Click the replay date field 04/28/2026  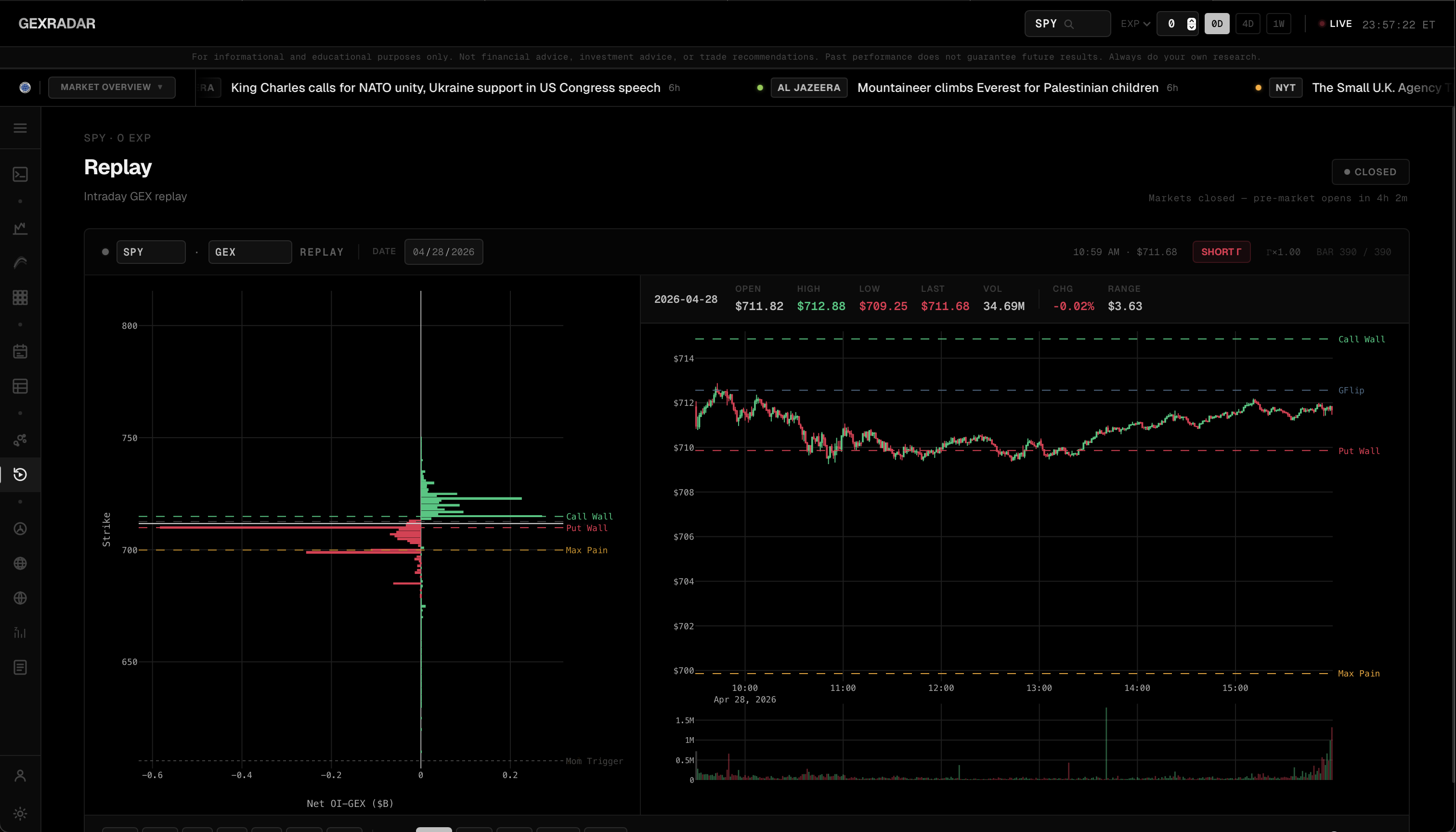click(x=443, y=252)
